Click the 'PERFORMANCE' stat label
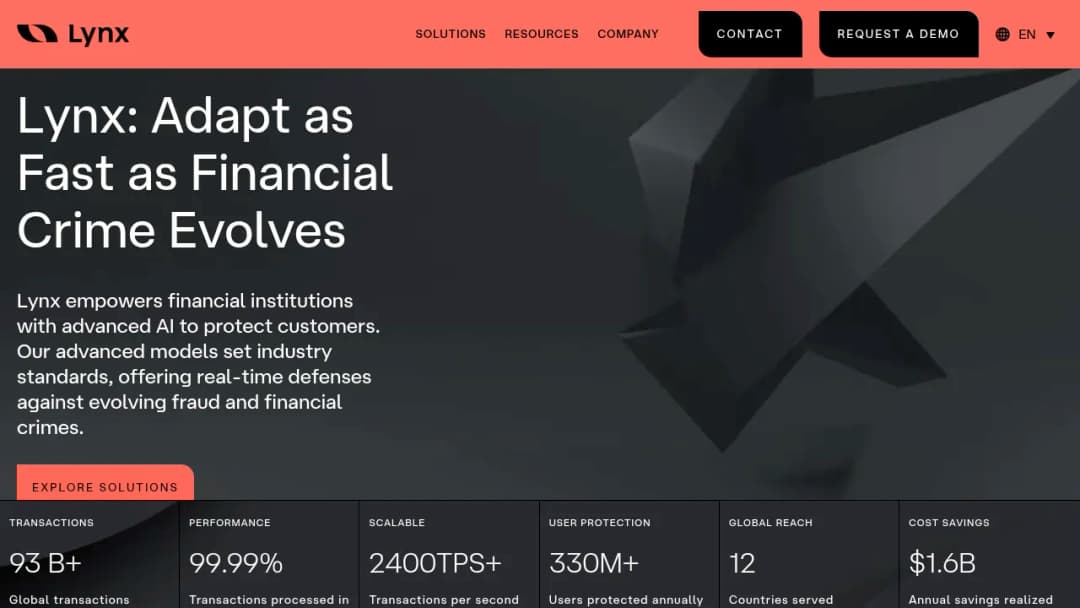 (229, 523)
